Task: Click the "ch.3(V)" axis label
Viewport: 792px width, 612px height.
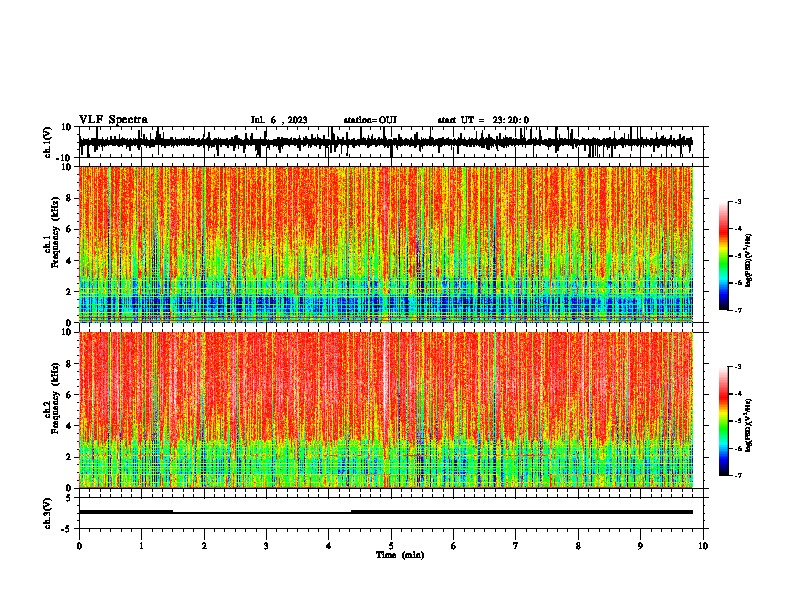Action: click(48, 513)
